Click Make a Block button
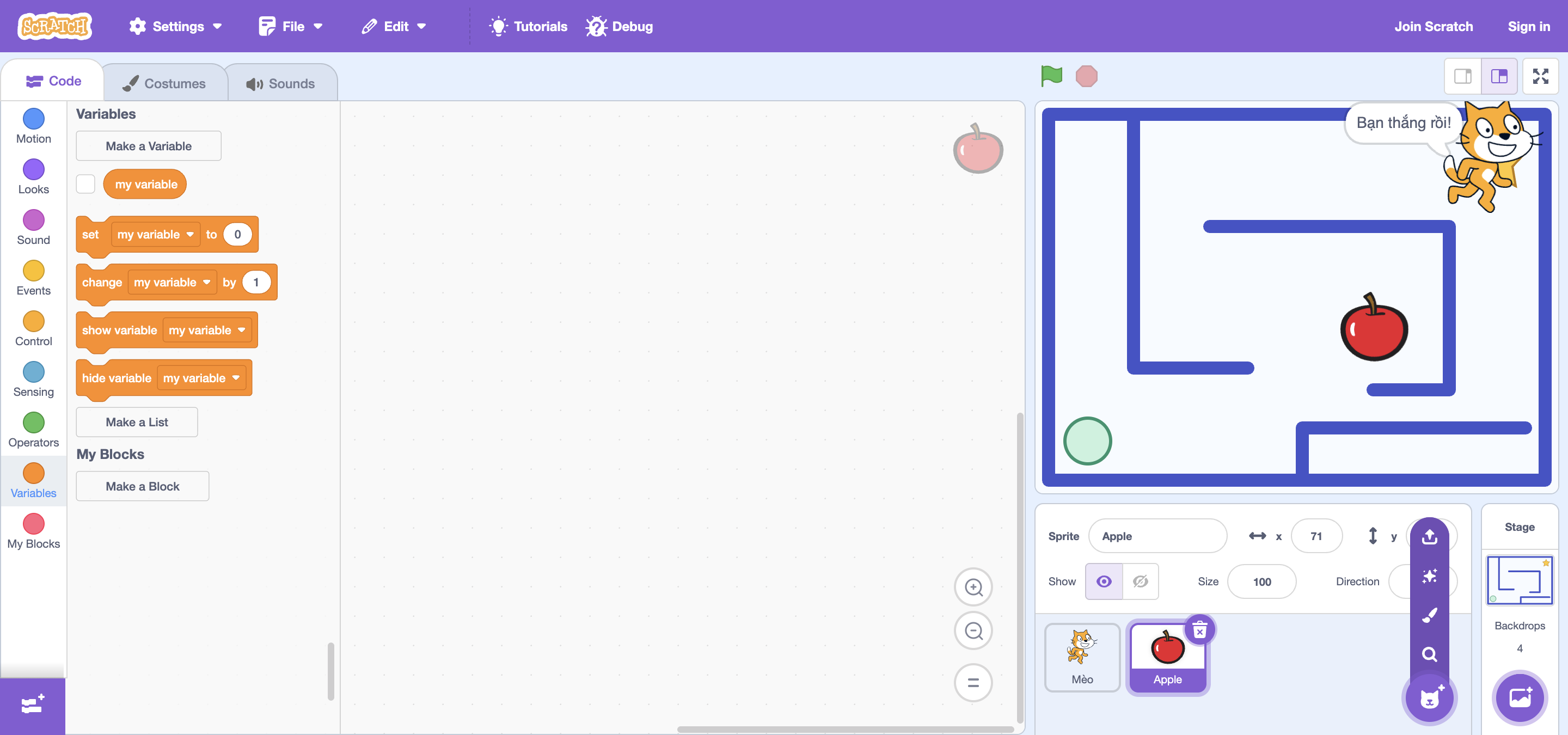The height and width of the screenshot is (735, 1568). 143,486
